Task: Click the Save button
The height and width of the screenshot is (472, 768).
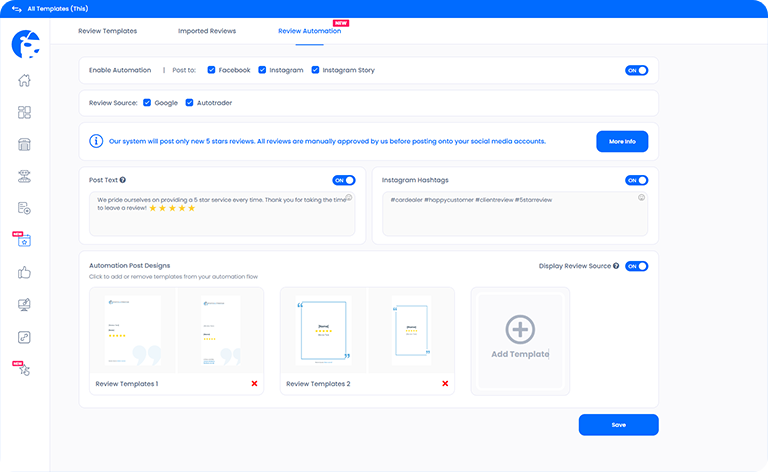Action: [x=618, y=424]
